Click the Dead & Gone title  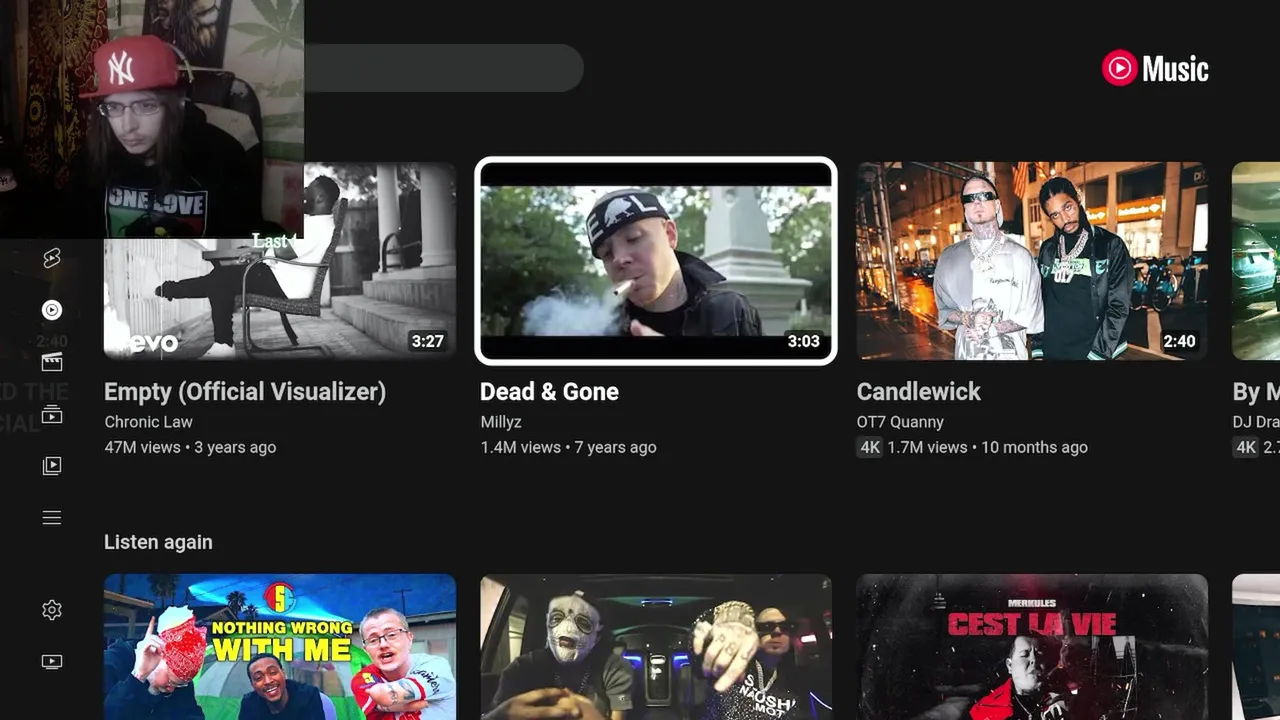[x=549, y=392]
